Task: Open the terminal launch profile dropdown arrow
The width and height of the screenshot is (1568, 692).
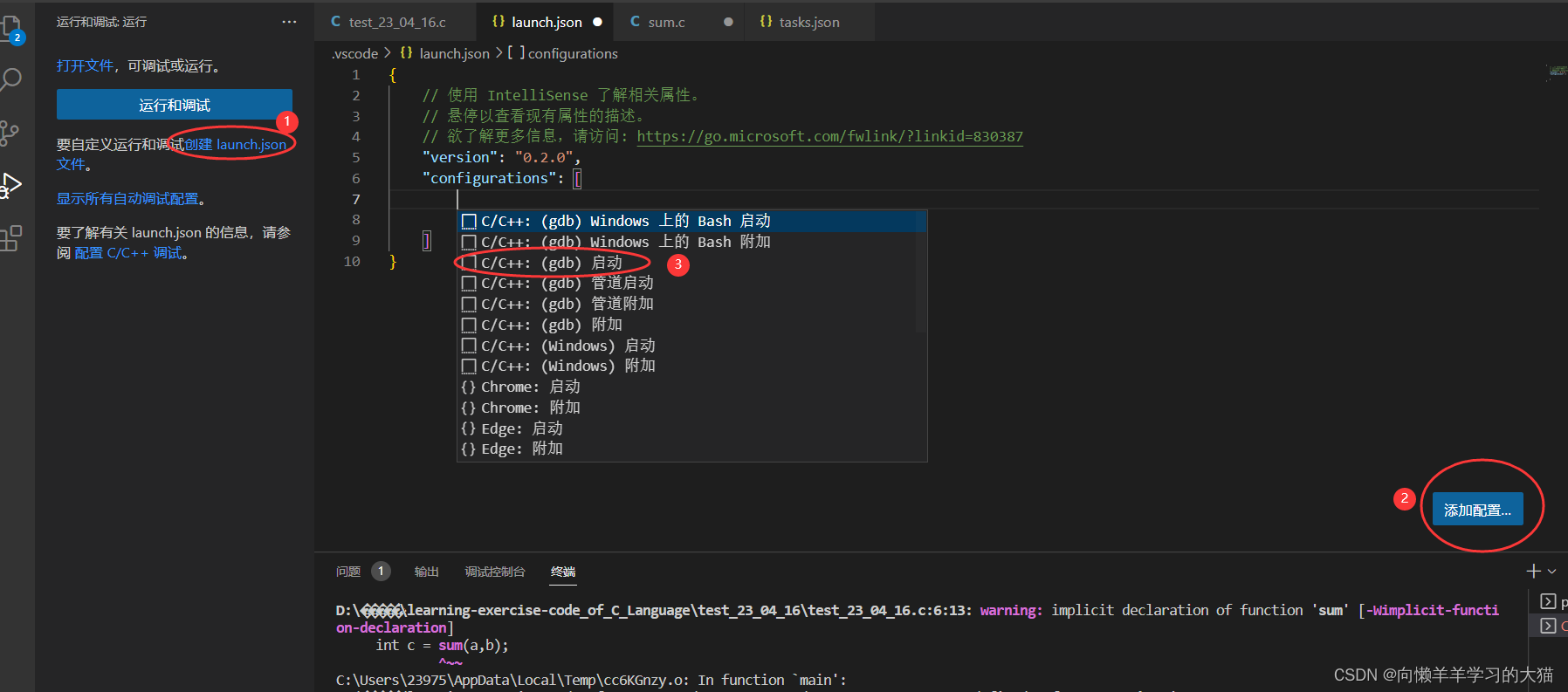Action: coord(1552,572)
